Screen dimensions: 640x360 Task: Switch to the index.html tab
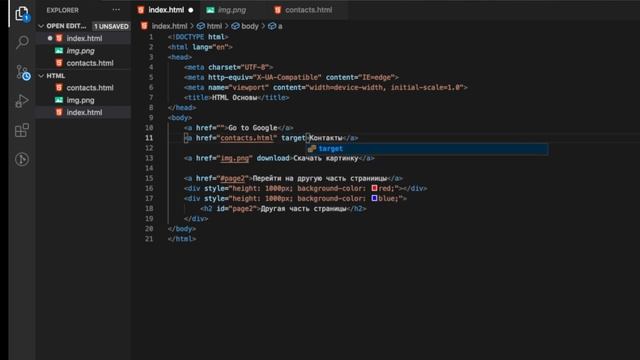point(165,10)
